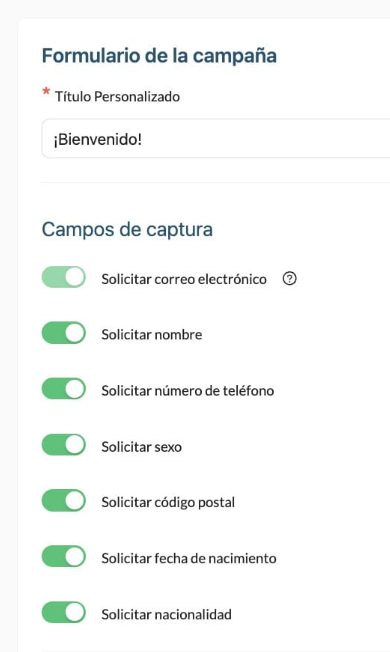Screen dimensions: 390x652
Task: Disable the Solicitar nombre switch
Action: click(x=64, y=333)
